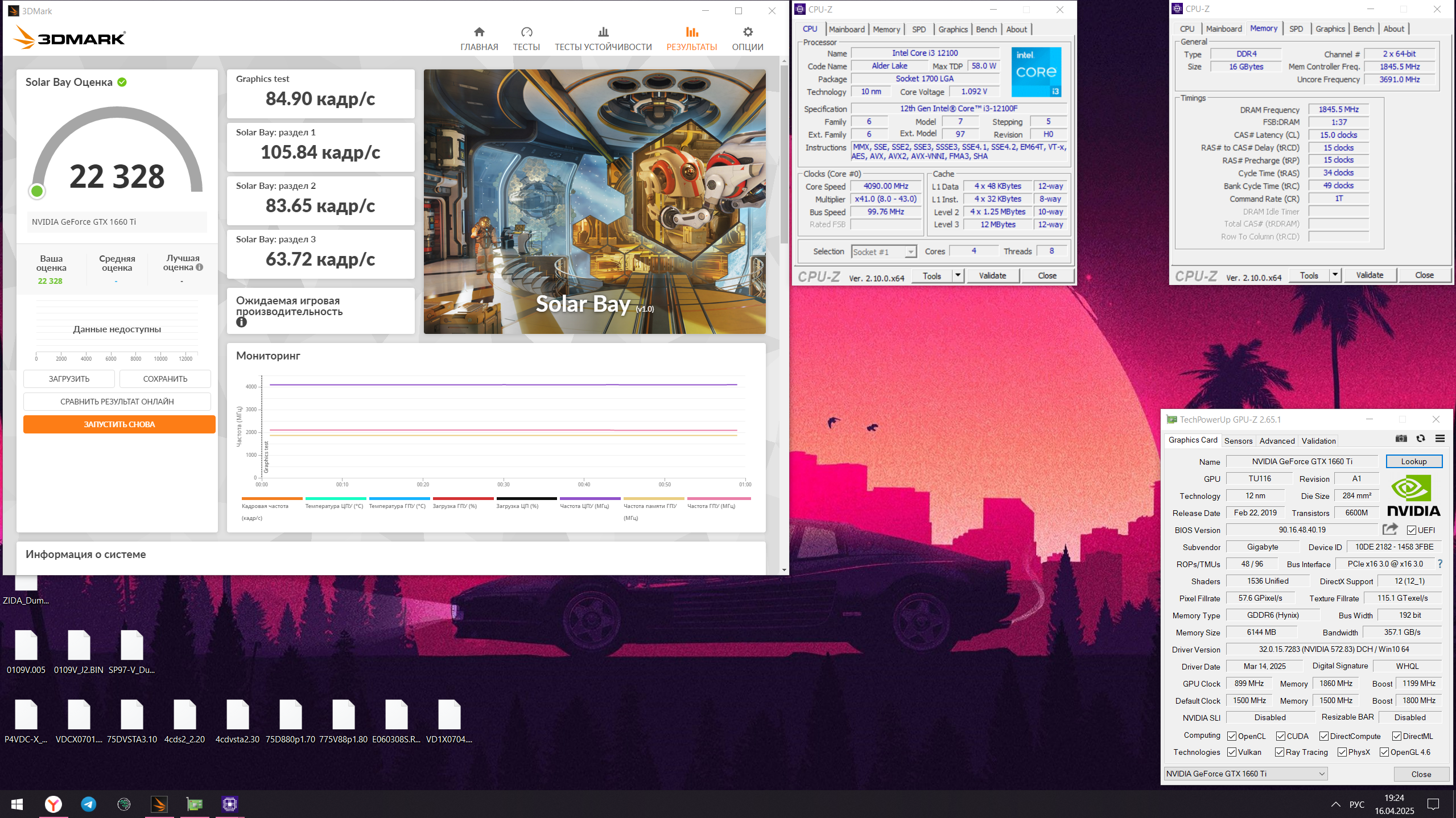
Task: Toggle CUDA checkbox in GPU-Z
Action: pyautogui.click(x=1281, y=736)
